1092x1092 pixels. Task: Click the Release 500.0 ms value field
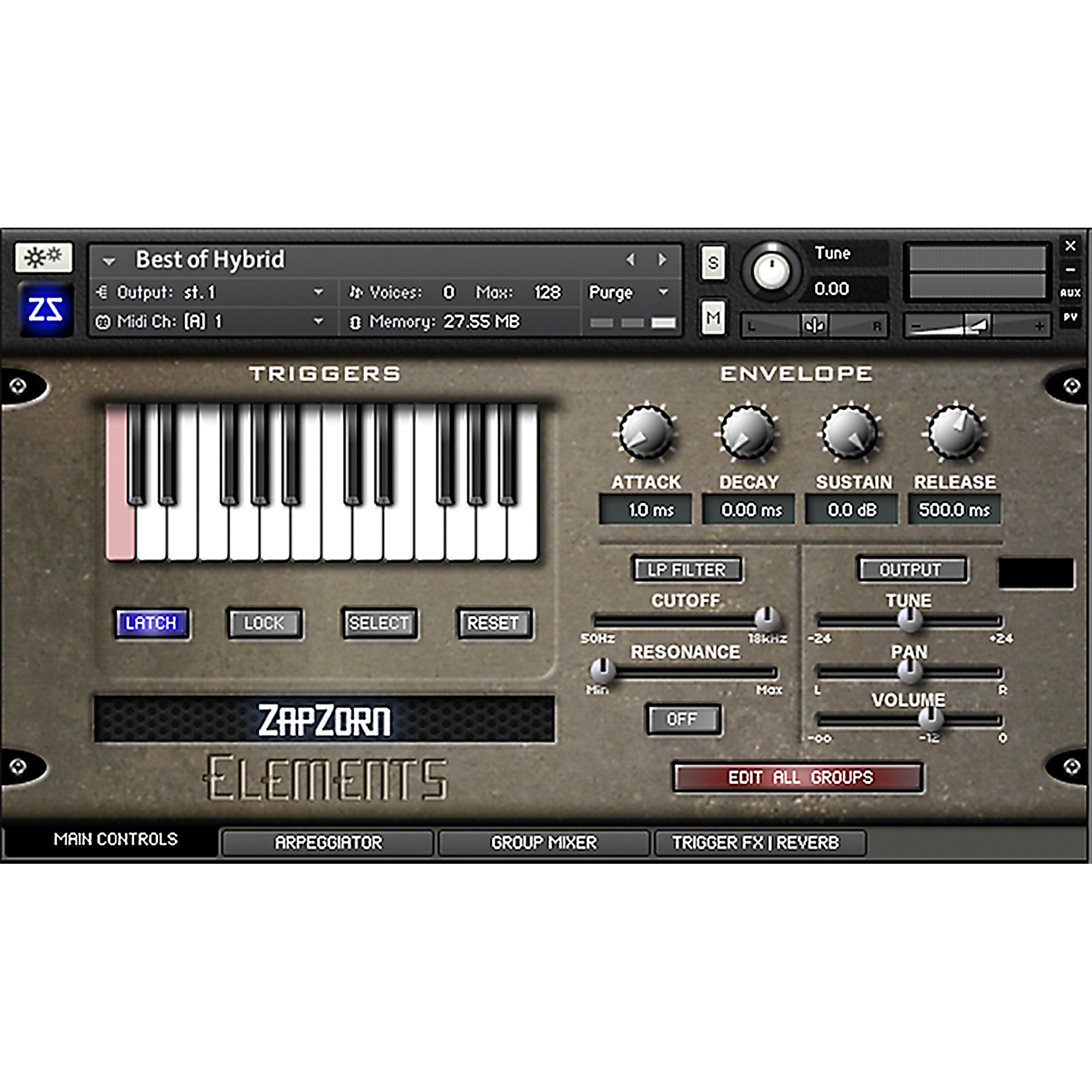pyautogui.click(x=954, y=510)
